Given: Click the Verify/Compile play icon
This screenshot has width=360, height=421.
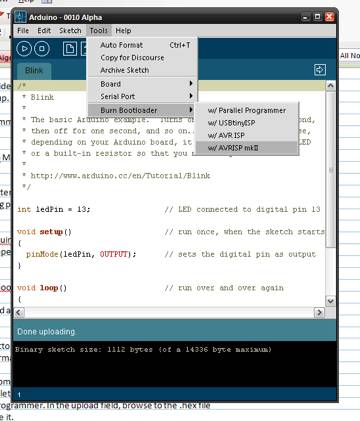Looking at the screenshot, I should coord(24,49).
